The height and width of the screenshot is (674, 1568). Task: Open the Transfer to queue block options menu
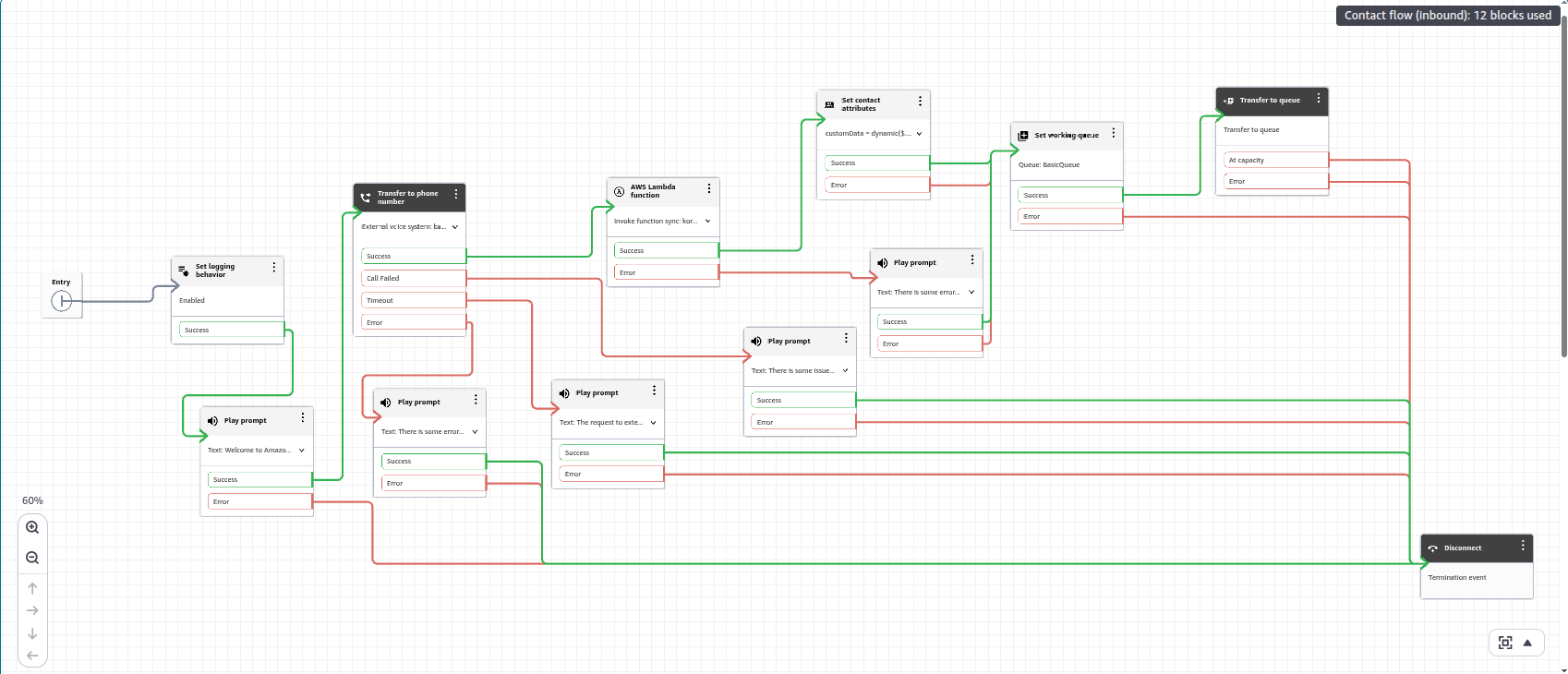coord(1318,99)
